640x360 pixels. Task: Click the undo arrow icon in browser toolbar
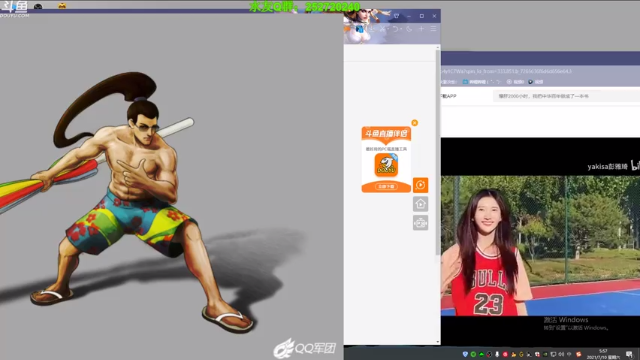tap(395, 29)
